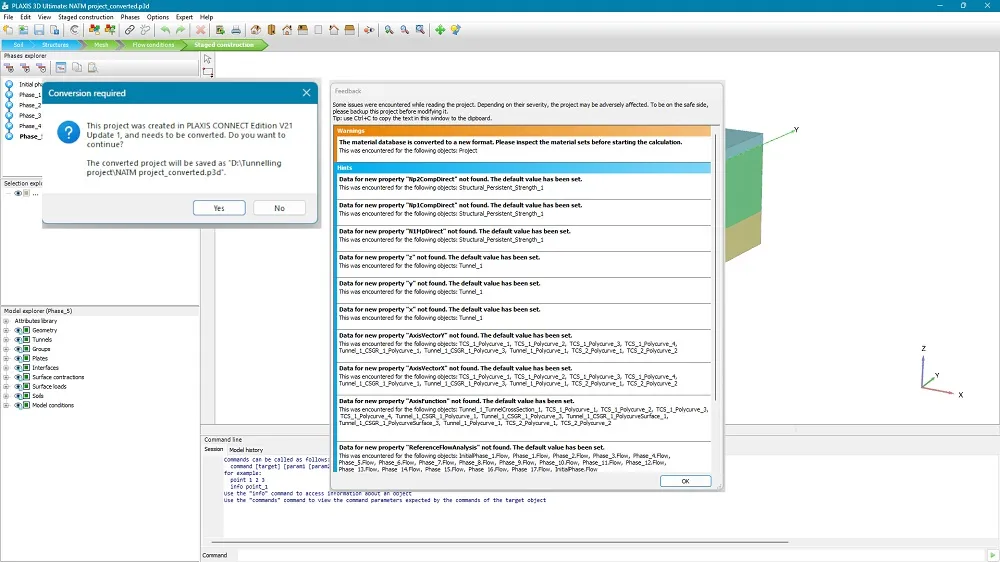Viewport: 1000px width, 562px height.
Task: Expand the Attributes library tree node
Action: [x=6, y=321]
